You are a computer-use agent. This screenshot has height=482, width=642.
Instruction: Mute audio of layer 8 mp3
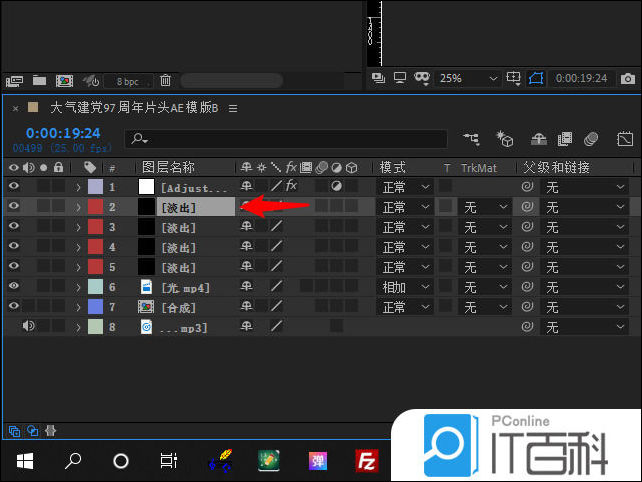click(28, 326)
